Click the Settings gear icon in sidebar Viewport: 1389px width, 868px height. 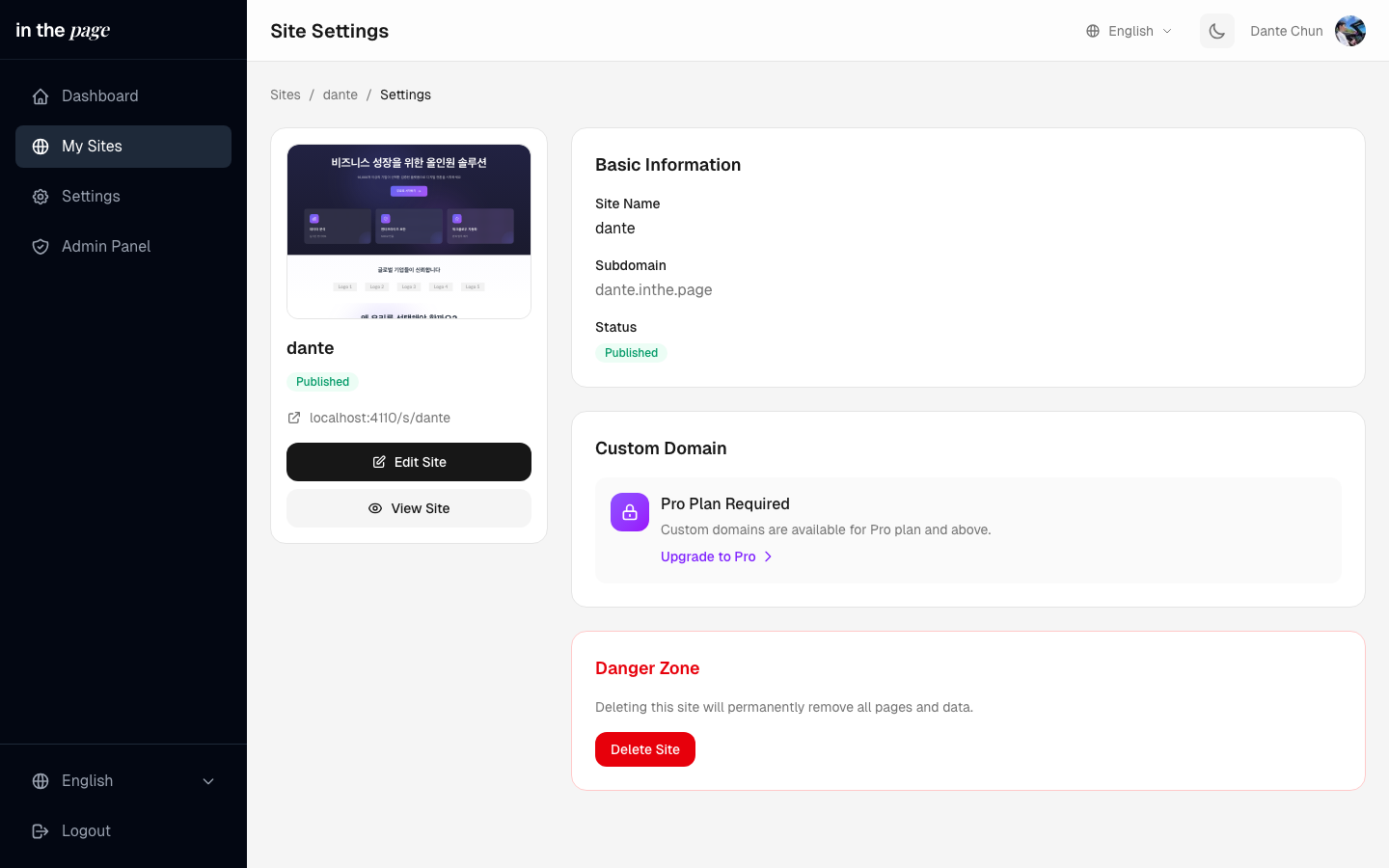tap(41, 197)
